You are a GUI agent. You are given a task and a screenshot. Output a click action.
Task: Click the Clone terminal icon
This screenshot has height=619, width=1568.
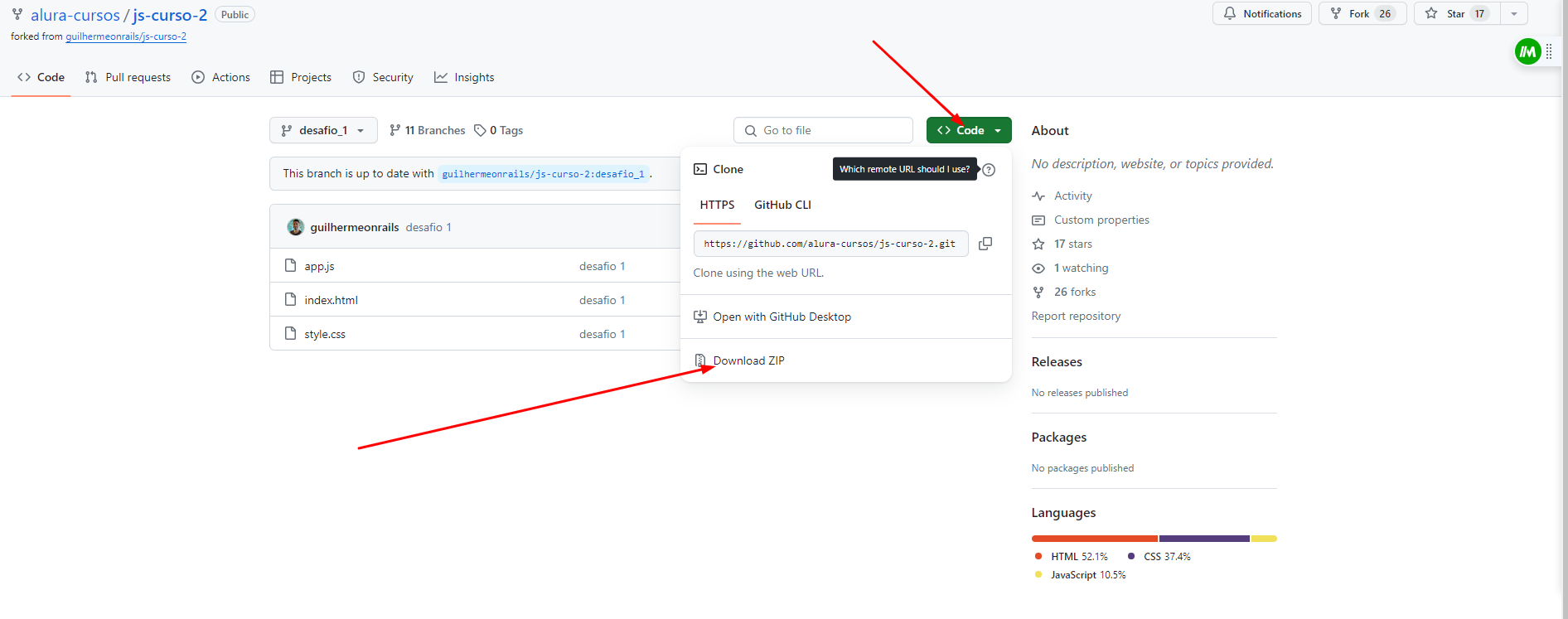(700, 169)
